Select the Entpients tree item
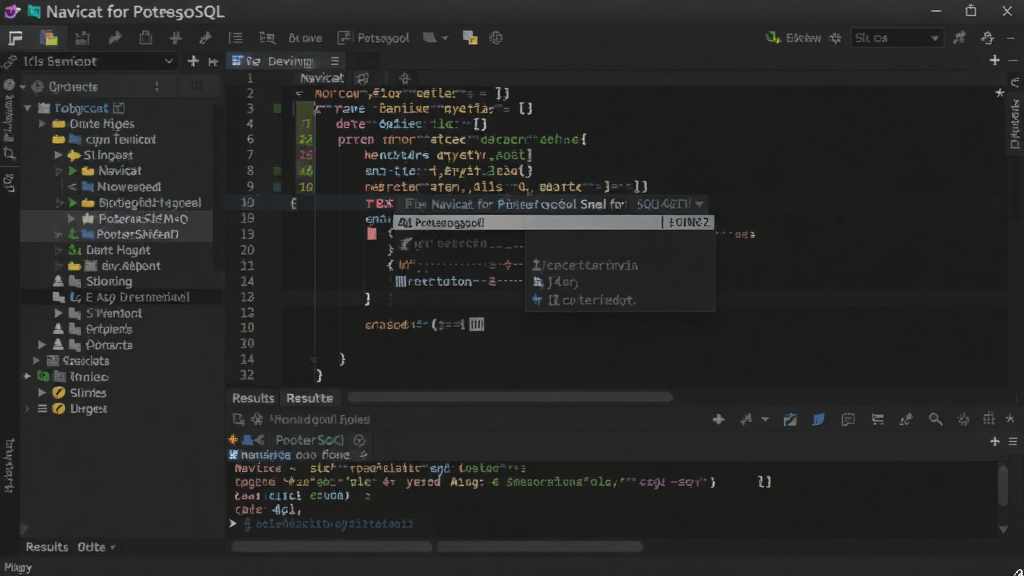This screenshot has width=1024, height=576. coord(108,329)
